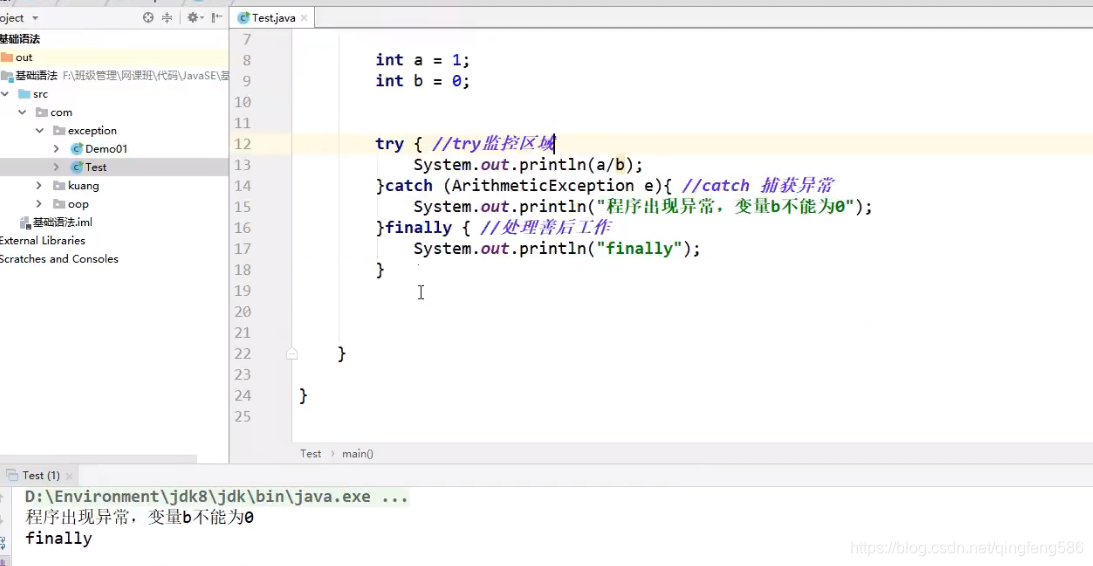Click the 基础语法 project header label
This screenshot has height=566, width=1093.
(20, 39)
